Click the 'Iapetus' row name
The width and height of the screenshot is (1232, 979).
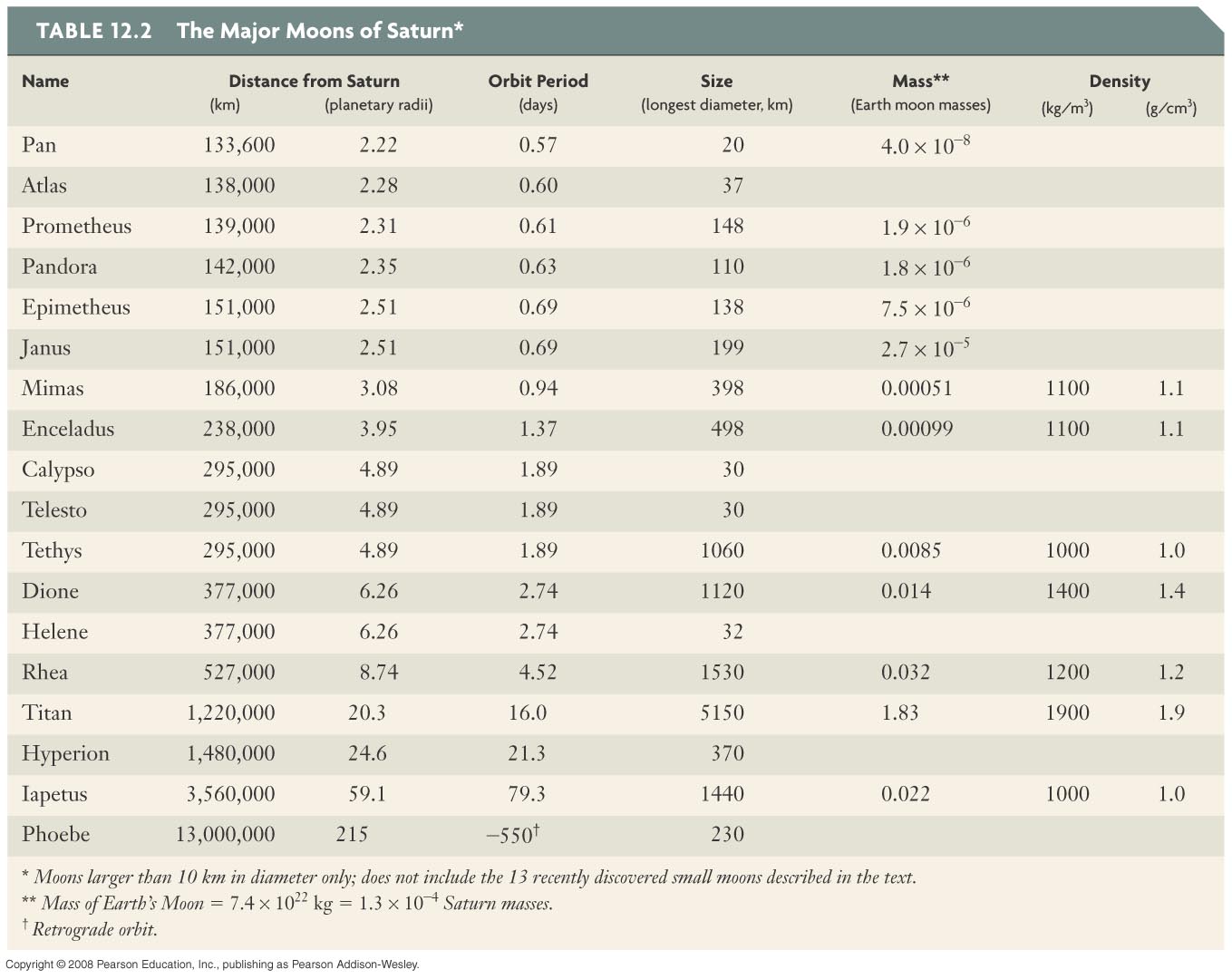54,794
